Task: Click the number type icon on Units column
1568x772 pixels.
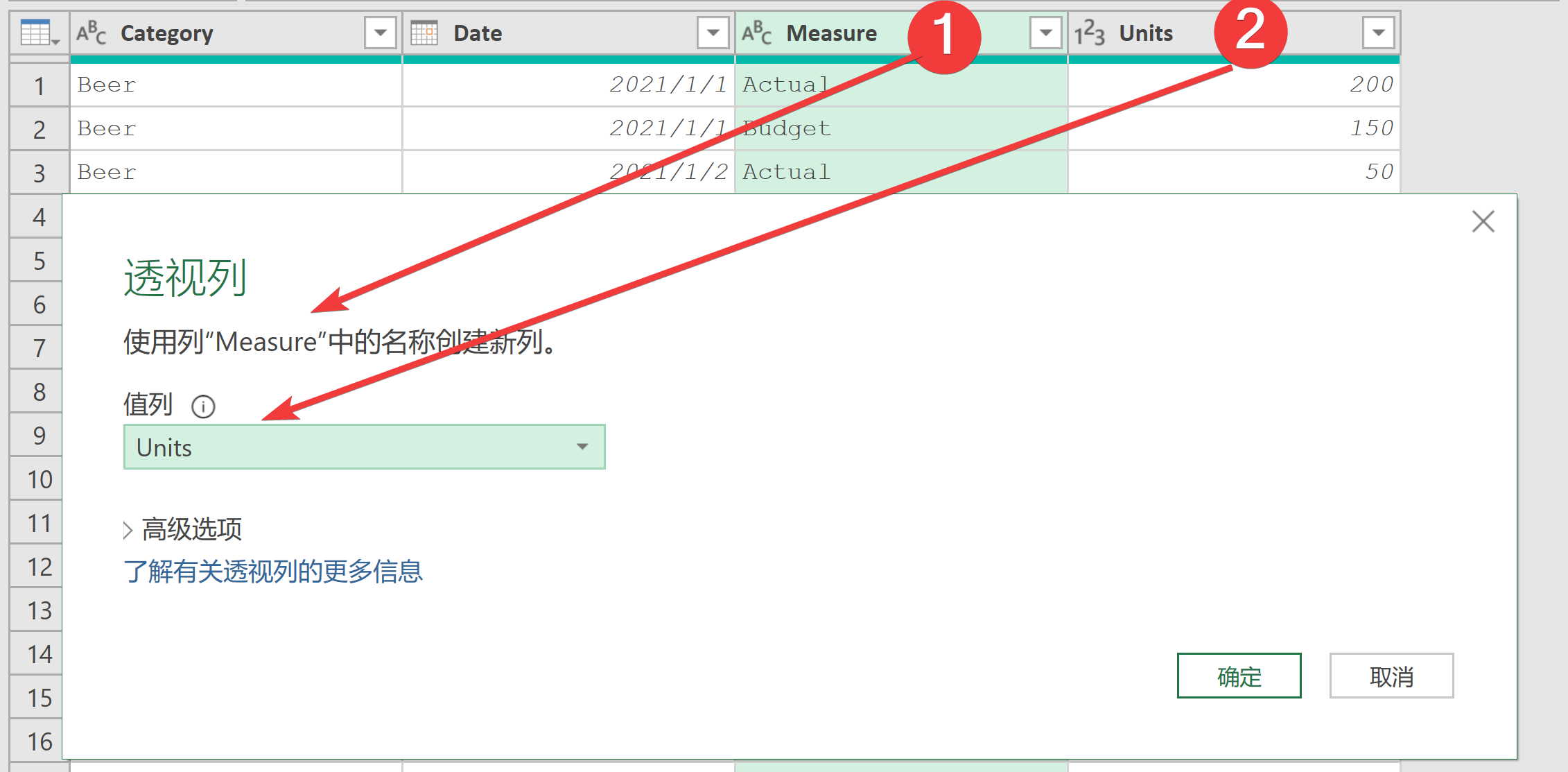Action: point(1089,33)
